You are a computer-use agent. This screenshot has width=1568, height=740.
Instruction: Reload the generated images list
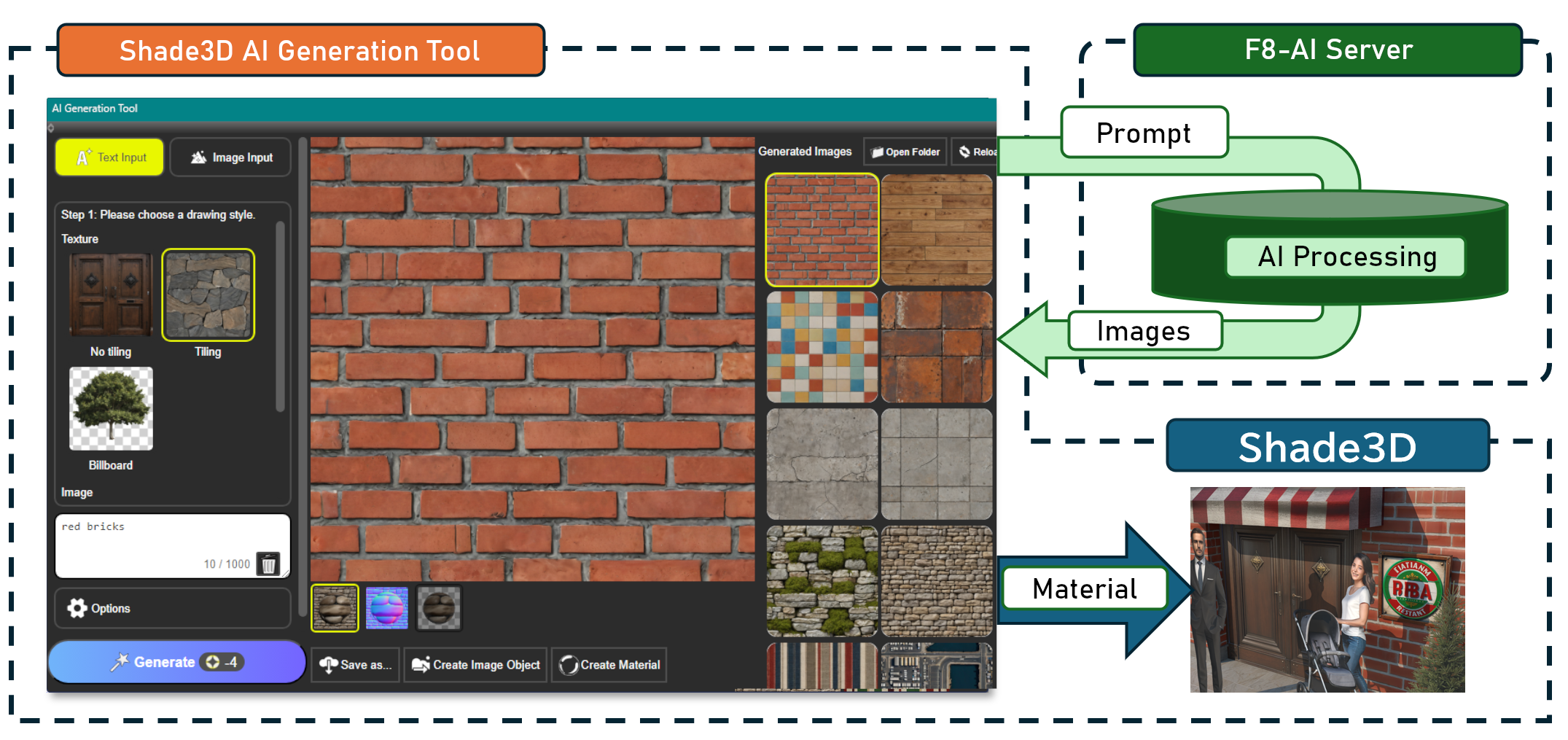[x=975, y=152]
